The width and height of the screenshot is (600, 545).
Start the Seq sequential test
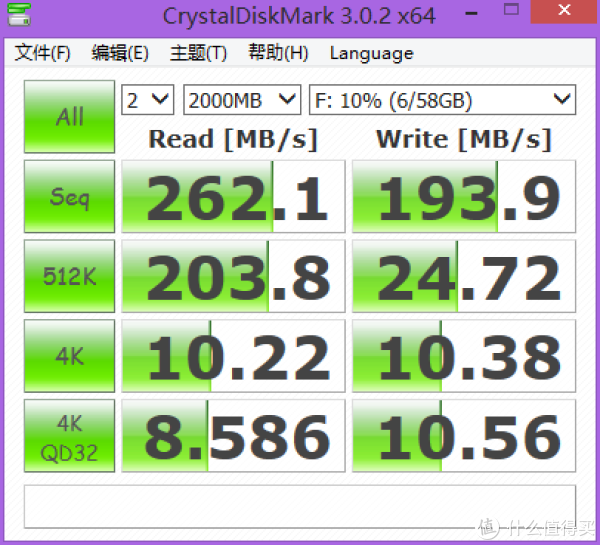[x=69, y=196]
